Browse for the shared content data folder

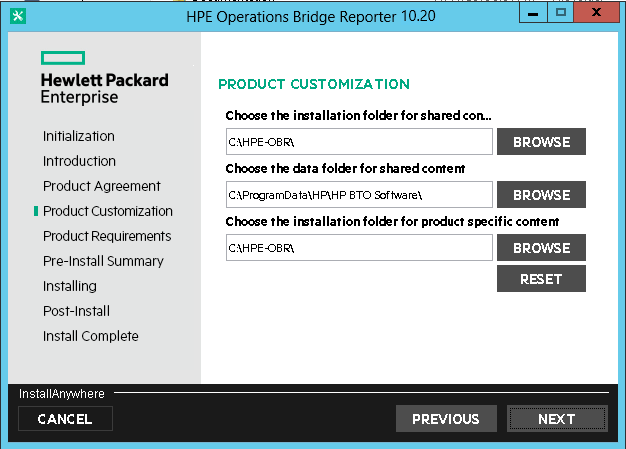coord(541,195)
